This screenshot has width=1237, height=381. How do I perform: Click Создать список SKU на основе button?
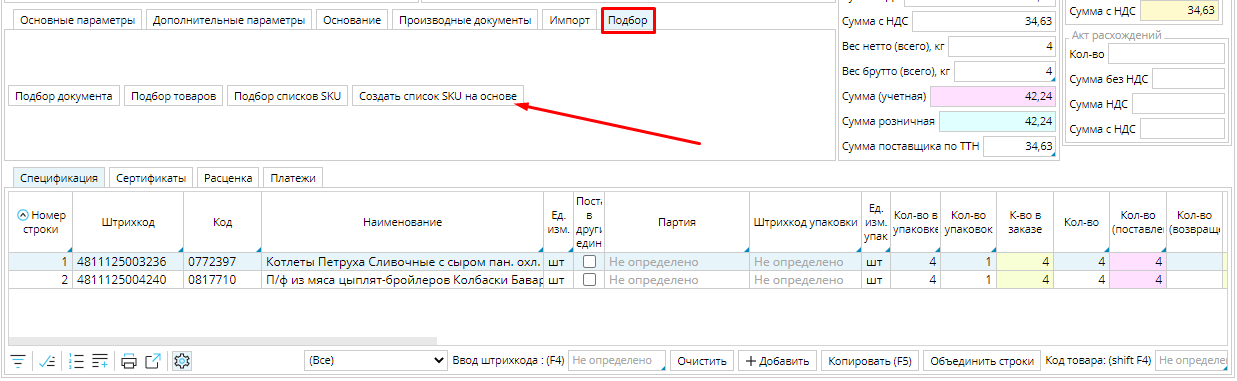[x=438, y=96]
